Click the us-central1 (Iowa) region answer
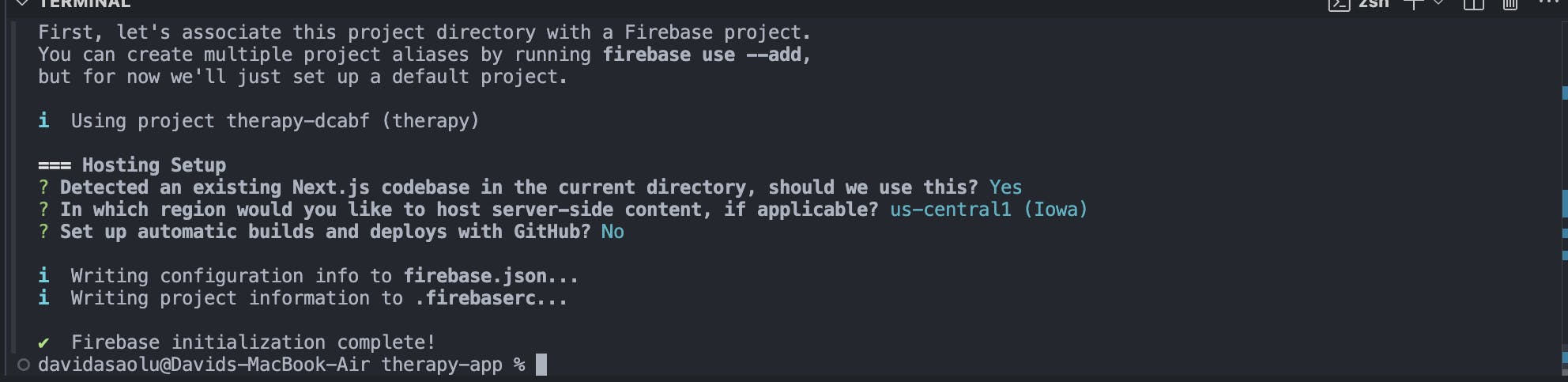Viewport: 1568px width, 382px height. pyautogui.click(x=988, y=210)
